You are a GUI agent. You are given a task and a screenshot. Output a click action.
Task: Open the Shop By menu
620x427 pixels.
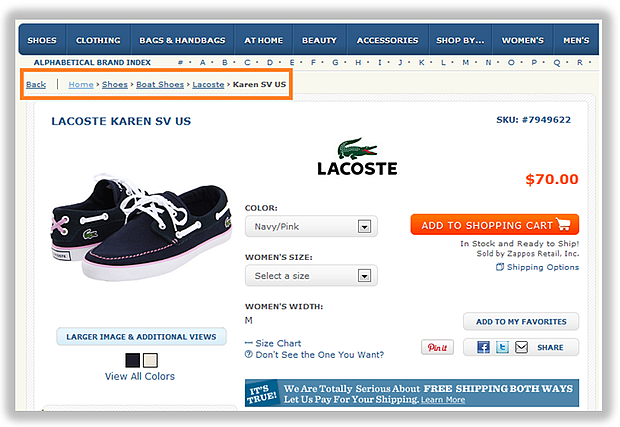pos(460,40)
